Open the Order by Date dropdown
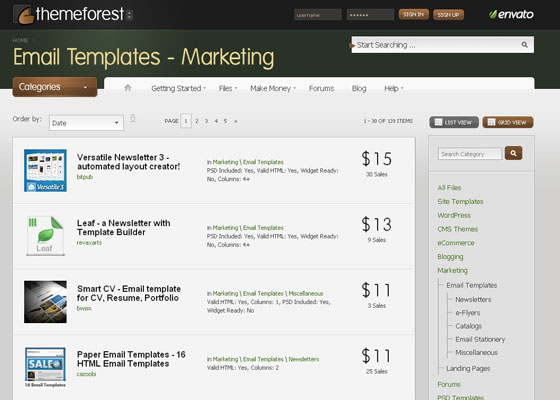560x400 pixels. point(86,123)
